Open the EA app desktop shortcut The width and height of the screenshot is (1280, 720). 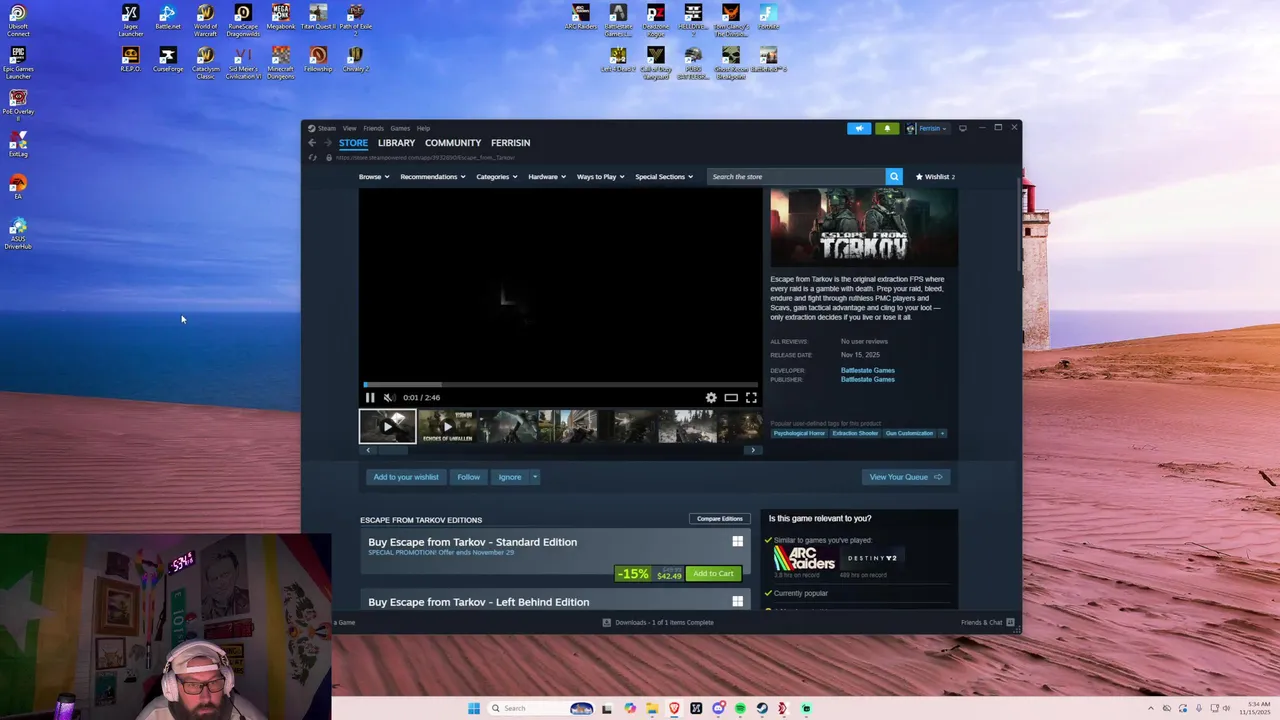pyautogui.click(x=18, y=187)
